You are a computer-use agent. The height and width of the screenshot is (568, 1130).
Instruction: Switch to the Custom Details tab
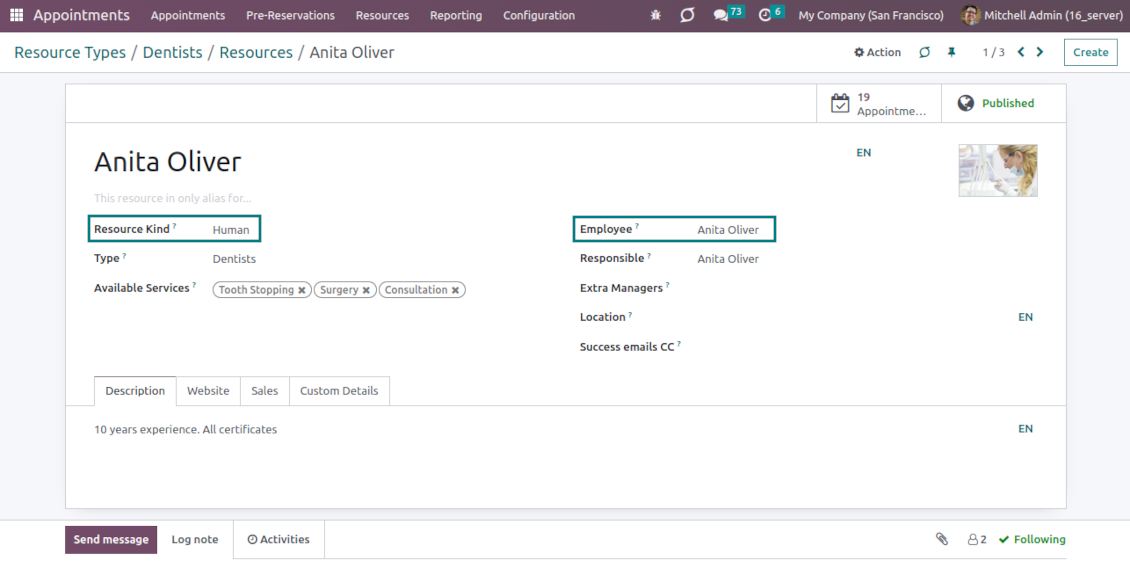pos(339,391)
